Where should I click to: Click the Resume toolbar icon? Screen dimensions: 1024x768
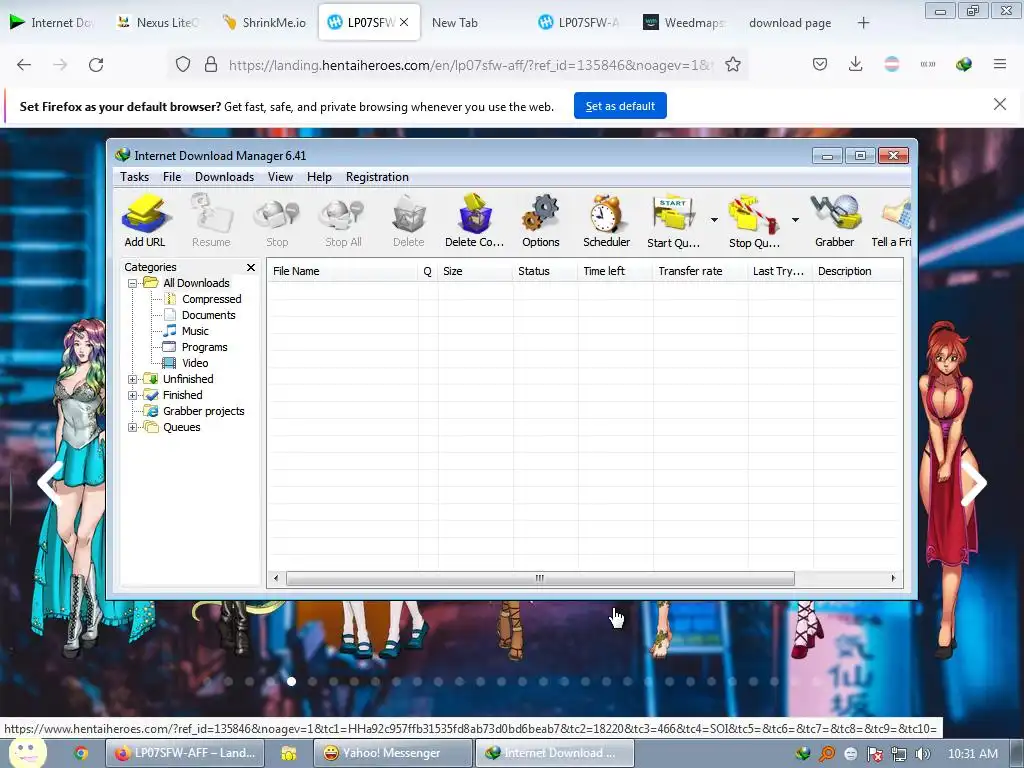[211, 221]
